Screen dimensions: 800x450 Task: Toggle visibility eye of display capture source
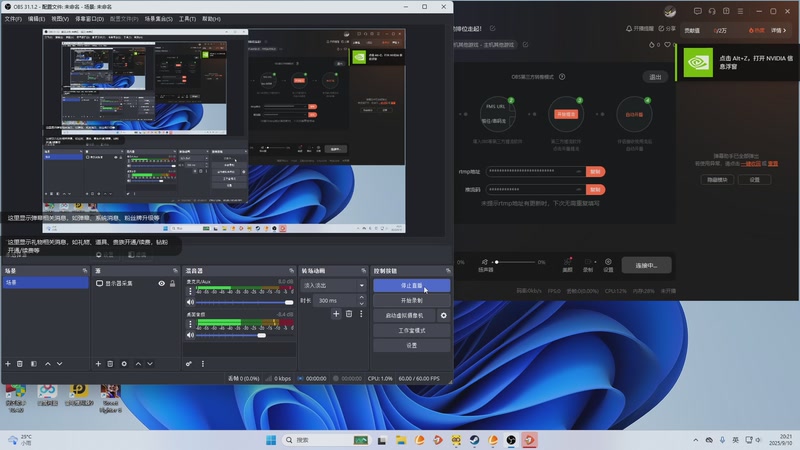pos(161,283)
